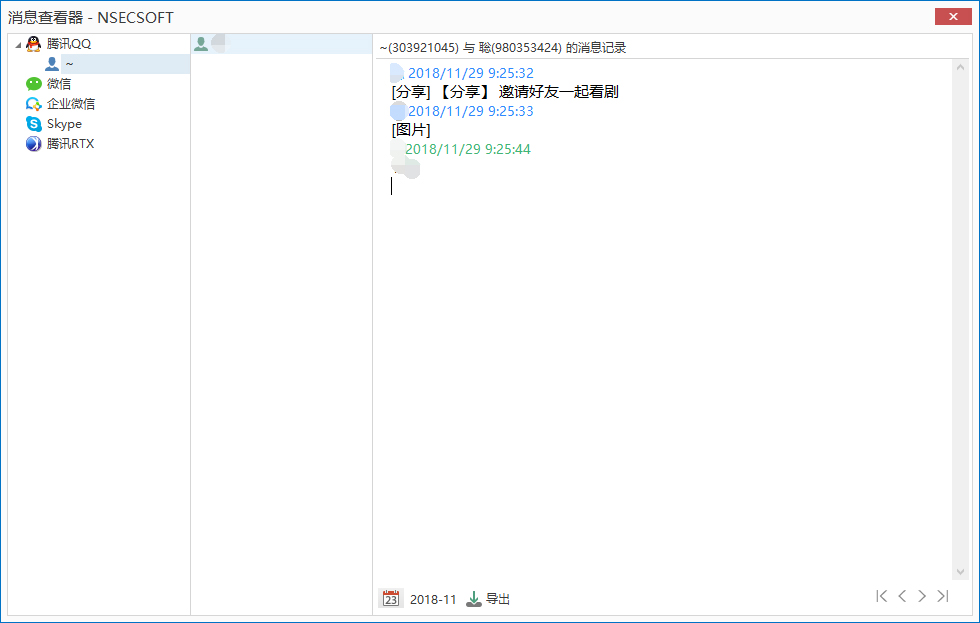Image resolution: width=980 pixels, height=623 pixels.
Task: Go to the first page of messages
Action: point(881,596)
